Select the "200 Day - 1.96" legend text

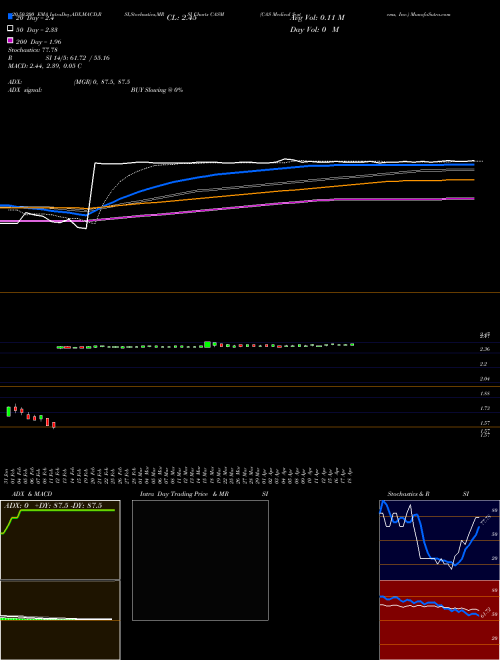38,42
